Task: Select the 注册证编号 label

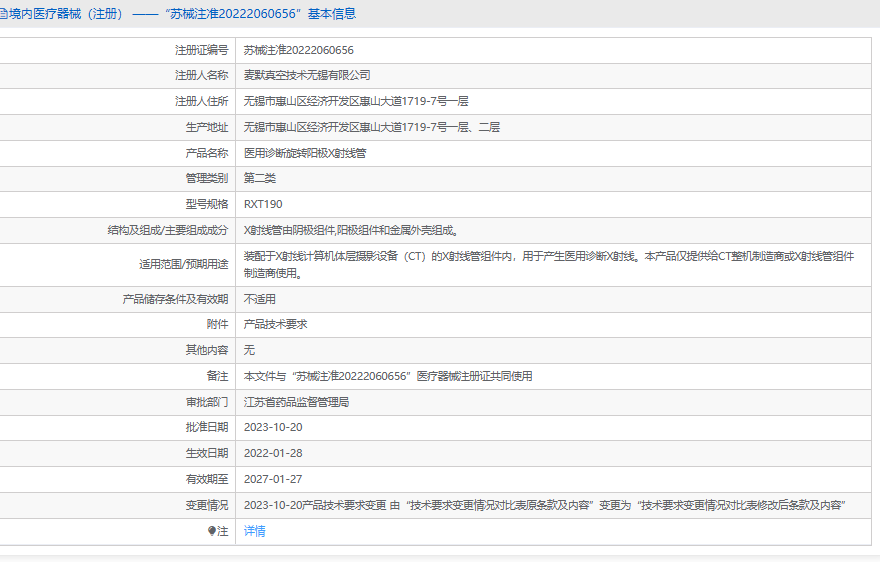Action: point(201,51)
